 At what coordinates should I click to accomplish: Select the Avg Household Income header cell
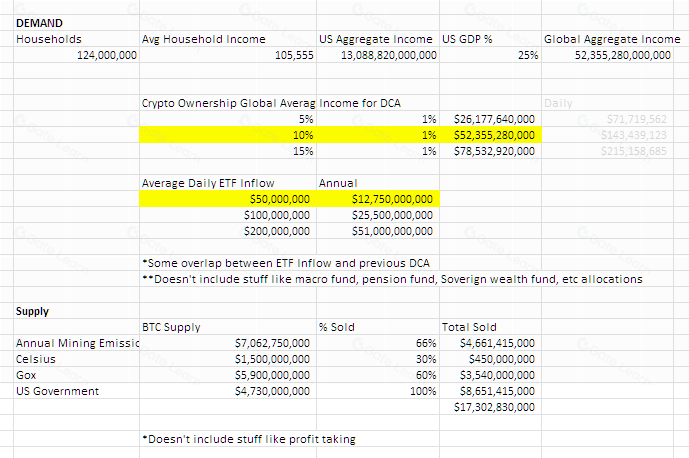pyautogui.click(x=228, y=39)
